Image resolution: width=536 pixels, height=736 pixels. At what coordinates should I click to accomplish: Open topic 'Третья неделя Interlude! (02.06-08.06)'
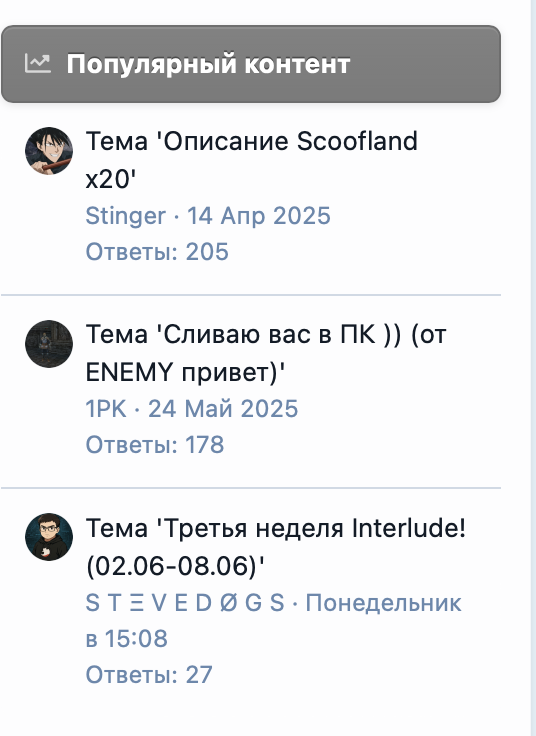point(276,546)
